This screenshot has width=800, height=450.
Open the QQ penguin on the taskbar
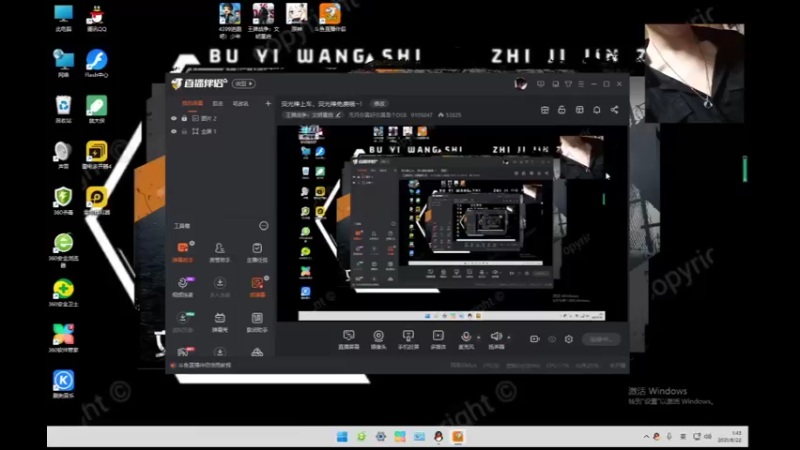click(438, 437)
